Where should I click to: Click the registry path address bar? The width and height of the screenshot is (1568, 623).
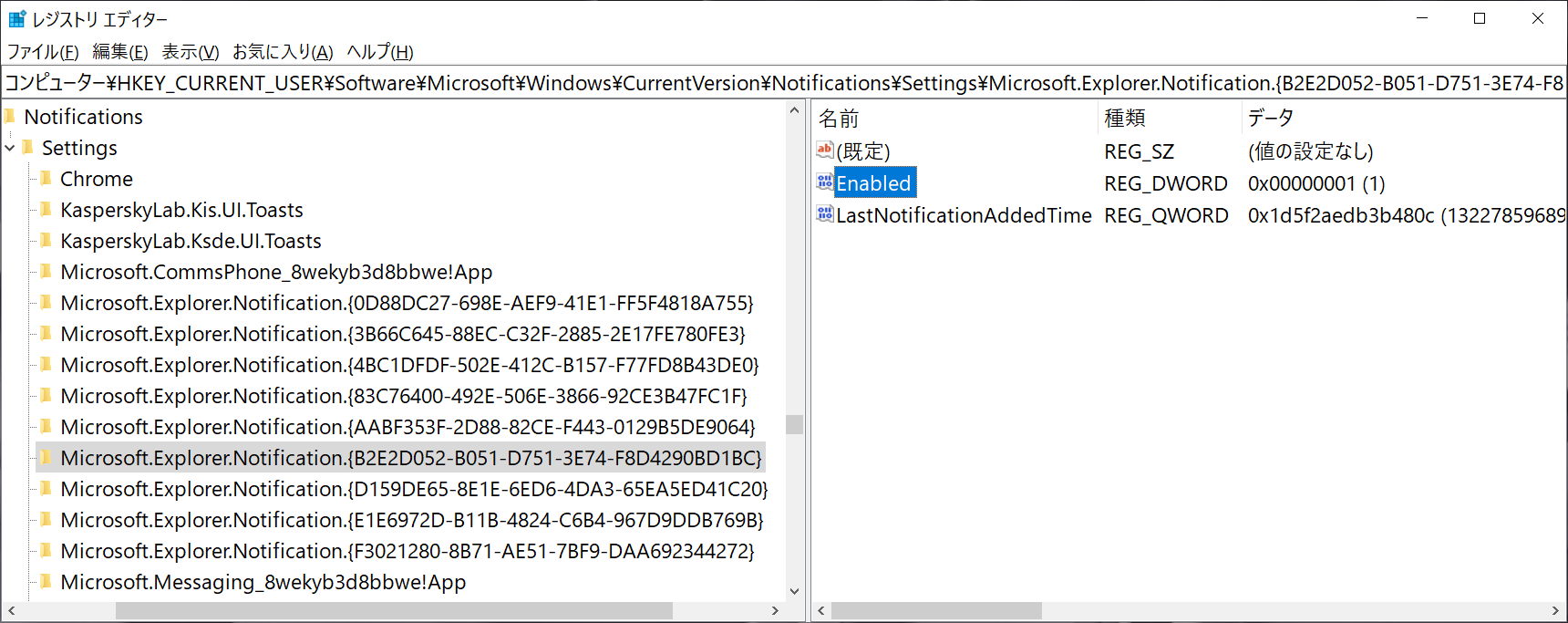pos(784,83)
